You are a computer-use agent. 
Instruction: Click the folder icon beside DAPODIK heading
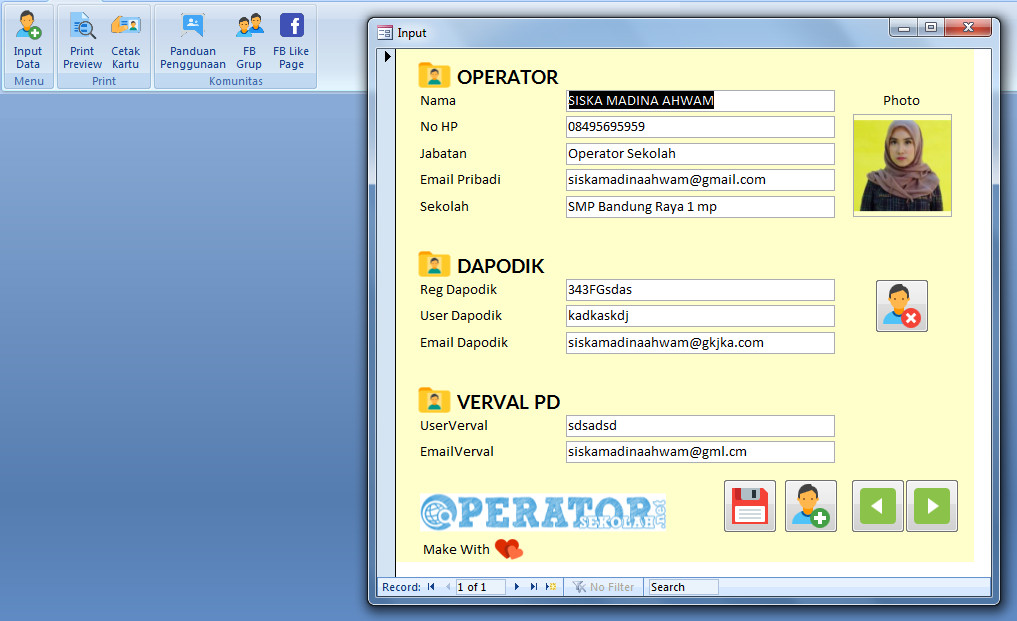433,264
